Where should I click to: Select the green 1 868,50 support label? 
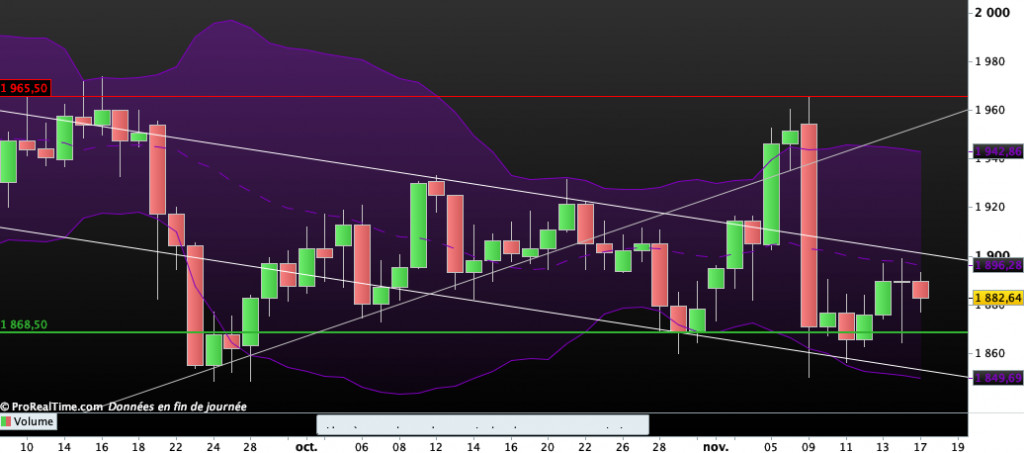click(x=24, y=325)
